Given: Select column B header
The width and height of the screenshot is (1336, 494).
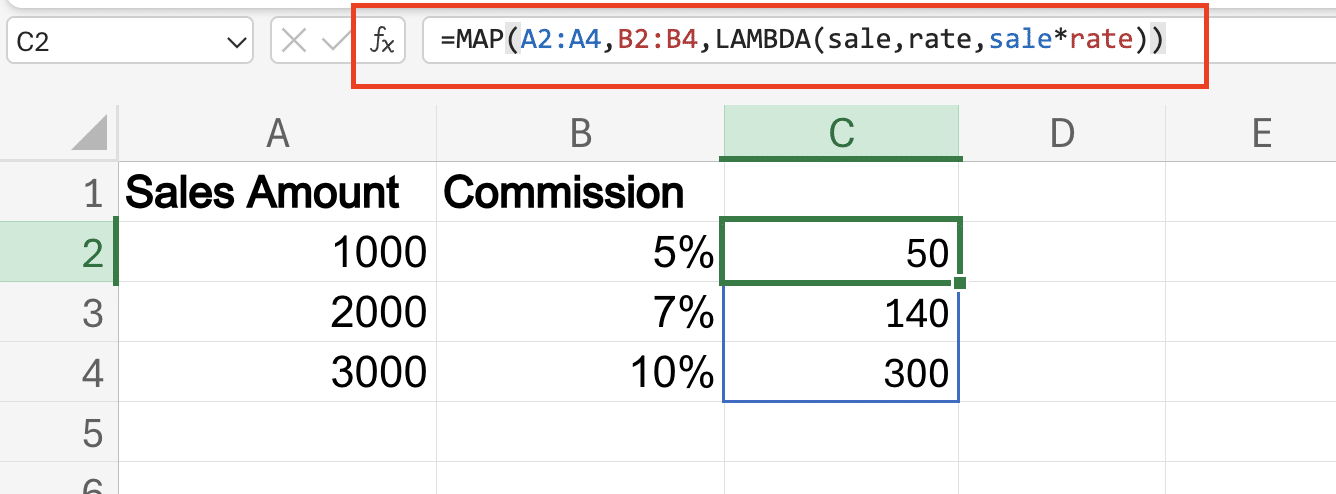Looking at the screenshot, I should [580, 133].
